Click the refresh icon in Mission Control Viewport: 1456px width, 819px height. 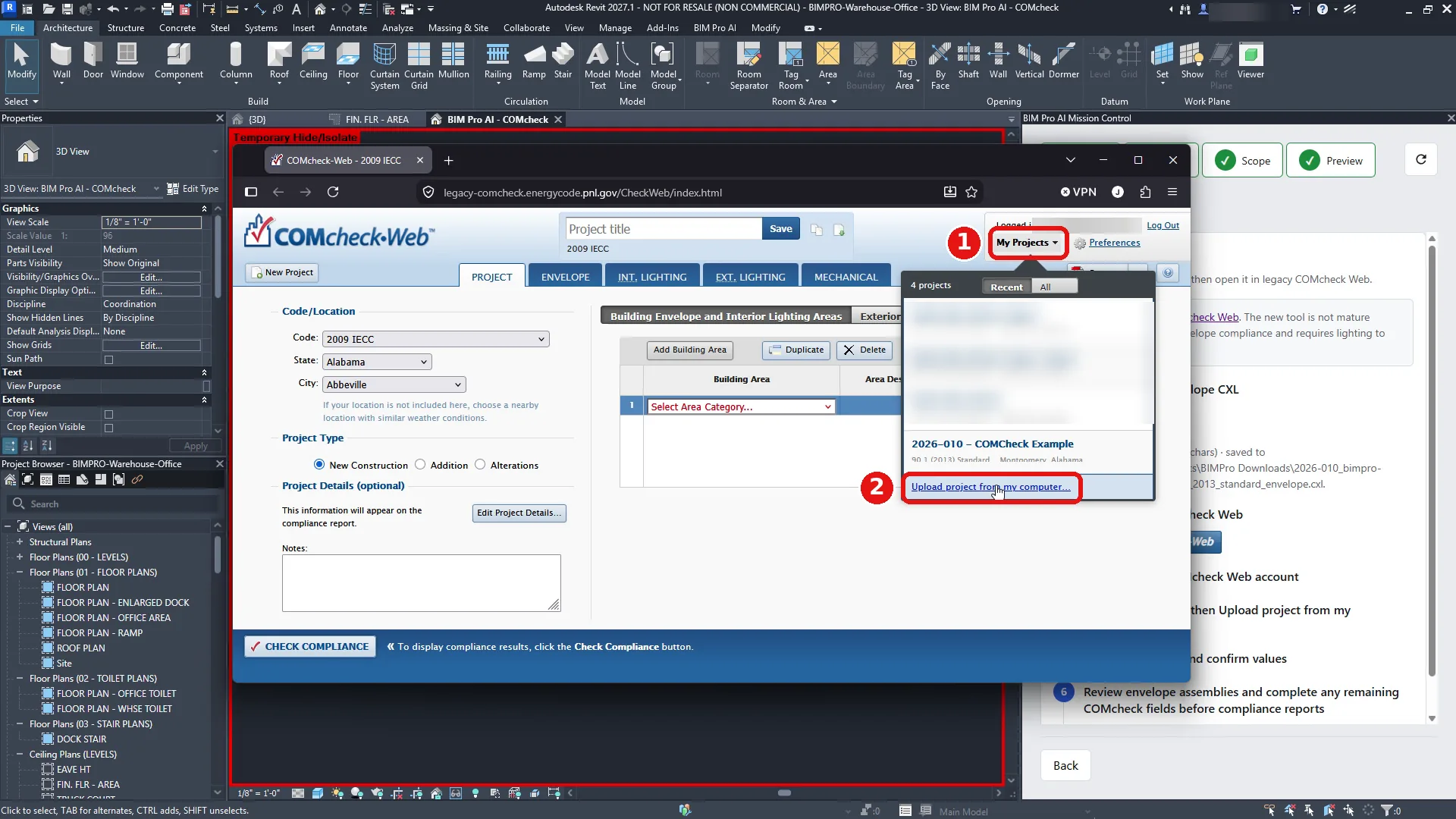[x=1421, y=159]
